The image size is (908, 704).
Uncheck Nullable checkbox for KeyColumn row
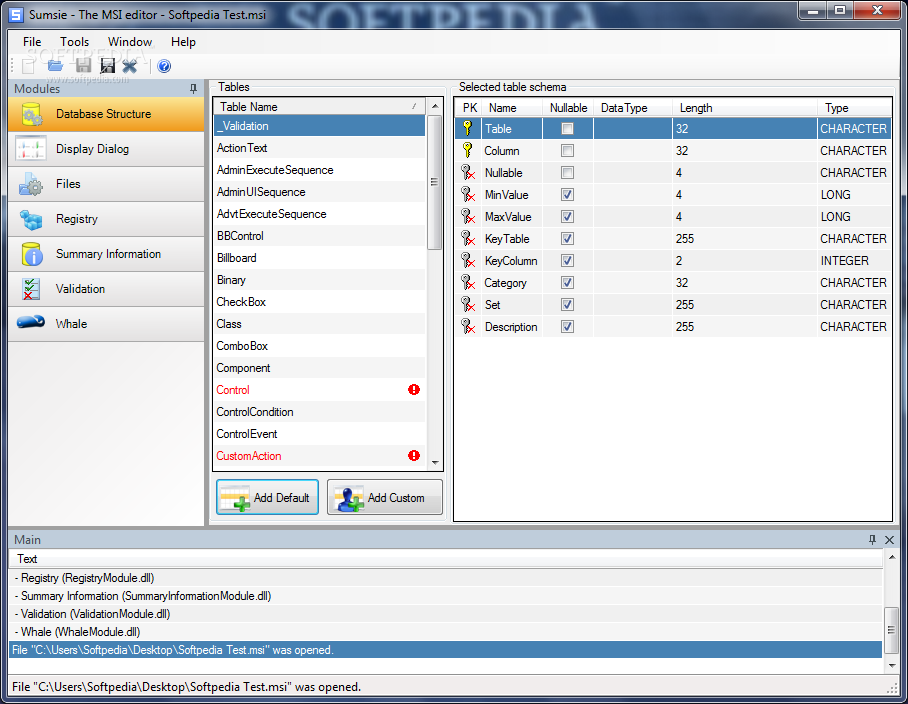[568, 261]
